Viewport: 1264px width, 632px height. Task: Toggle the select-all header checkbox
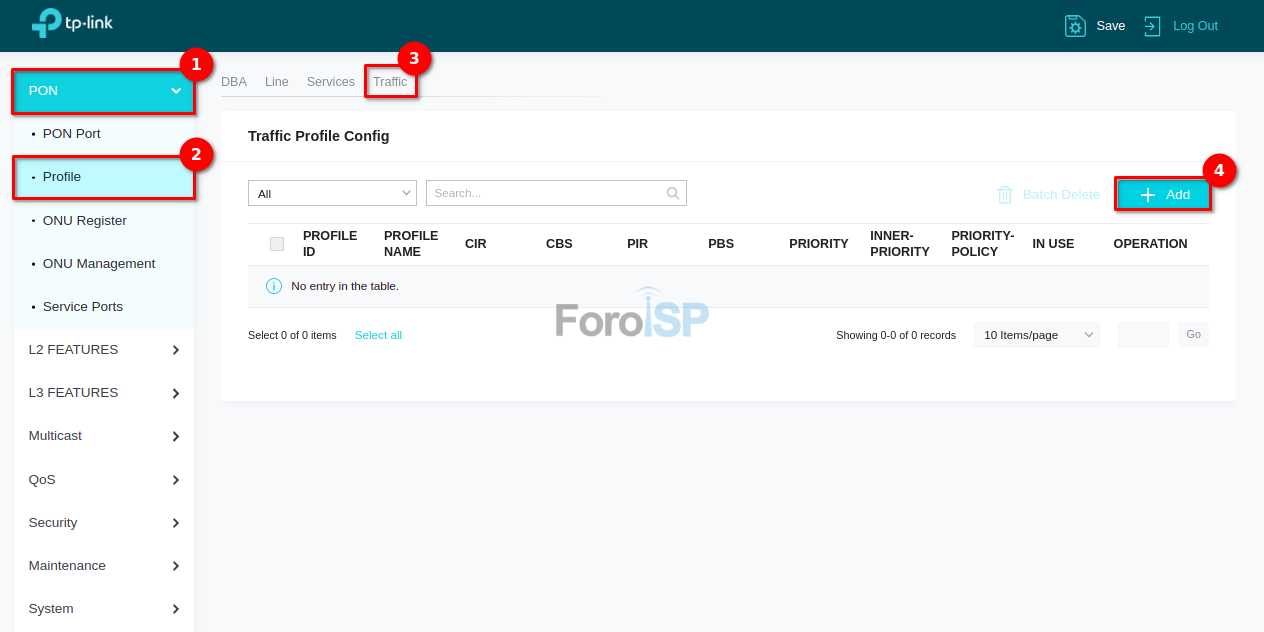pyautogui.click(x=277, y=244)
